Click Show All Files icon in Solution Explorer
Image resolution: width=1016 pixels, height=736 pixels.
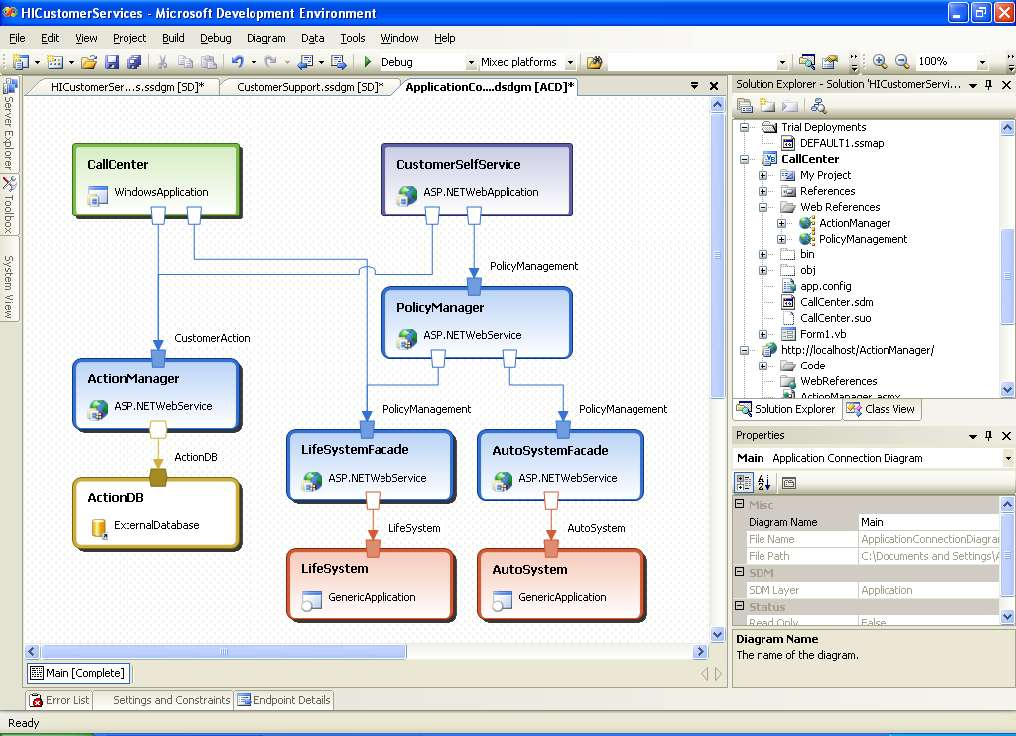pos(768,106)
